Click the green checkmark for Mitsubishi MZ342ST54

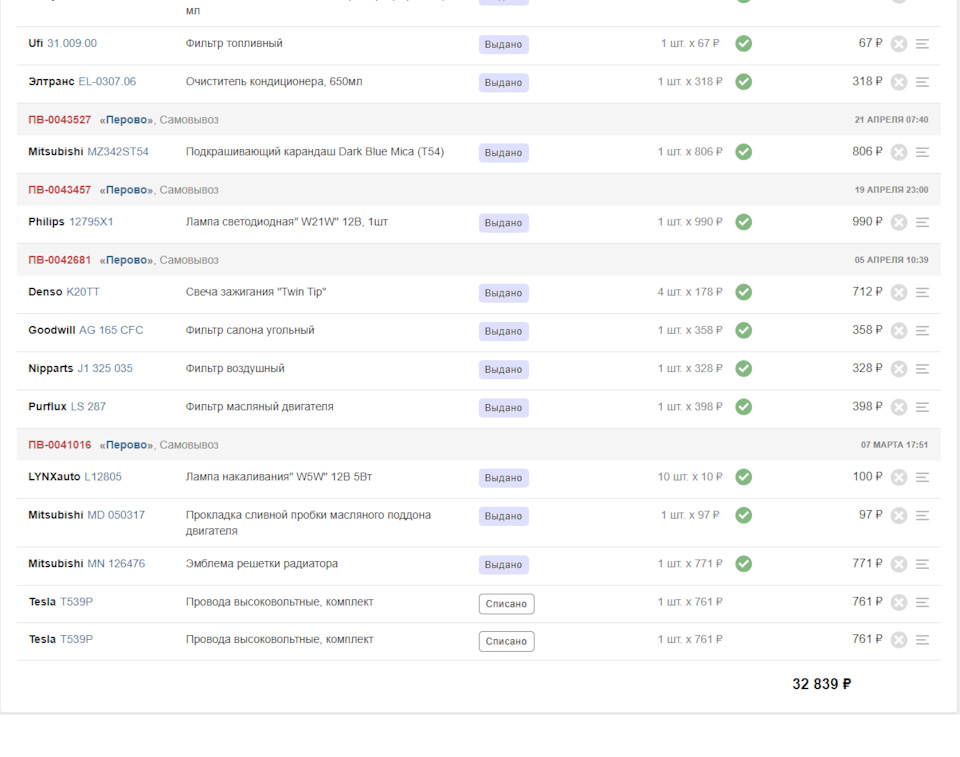click(x=743, y=152)
